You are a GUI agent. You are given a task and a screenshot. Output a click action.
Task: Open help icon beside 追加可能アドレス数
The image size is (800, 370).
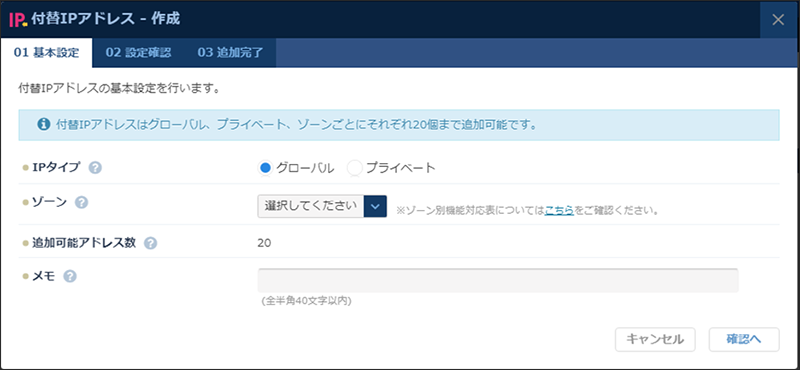coord(151,243)
